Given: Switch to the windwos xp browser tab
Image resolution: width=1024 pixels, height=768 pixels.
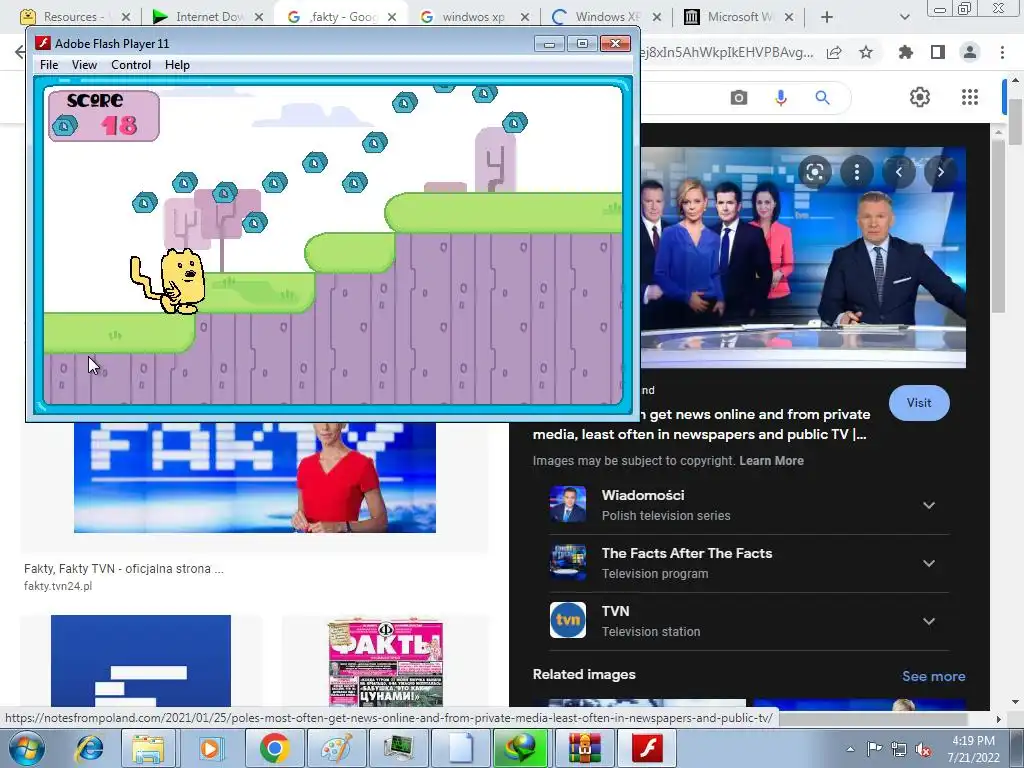Looking at the screenshot, I should [473, 17].
